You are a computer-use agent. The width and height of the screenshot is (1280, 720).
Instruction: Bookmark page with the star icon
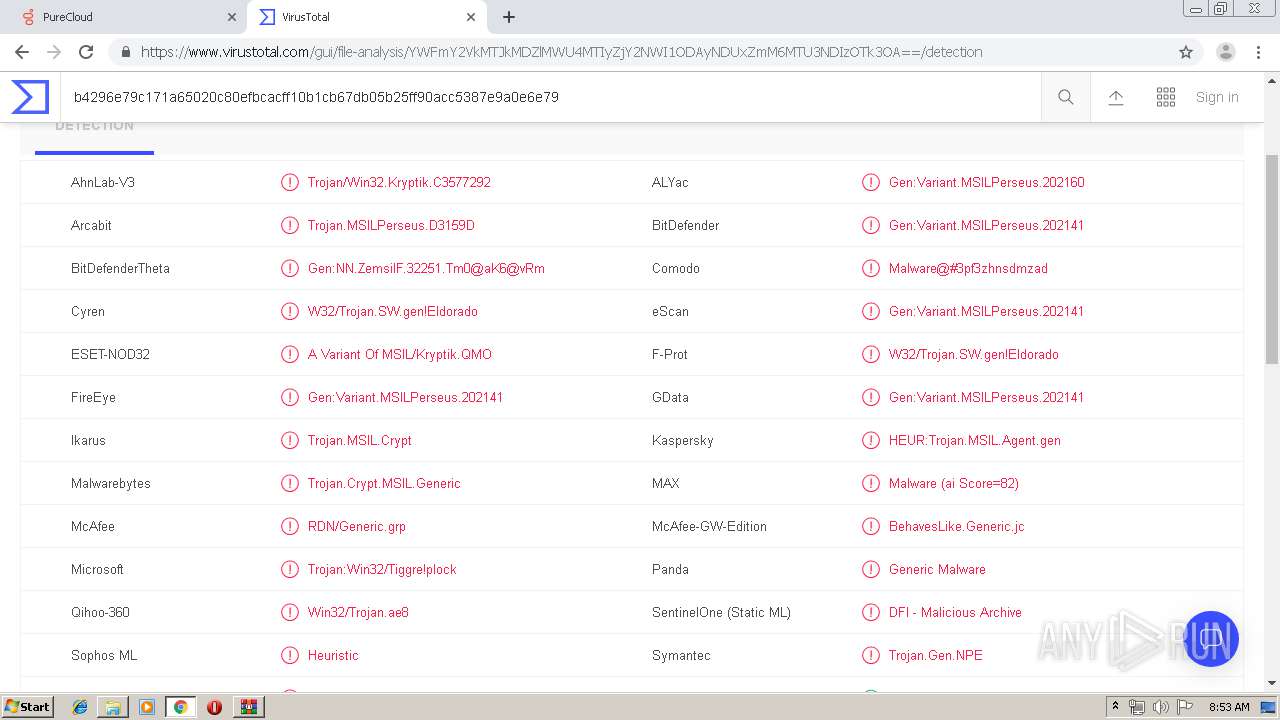tap(1186, 52)
